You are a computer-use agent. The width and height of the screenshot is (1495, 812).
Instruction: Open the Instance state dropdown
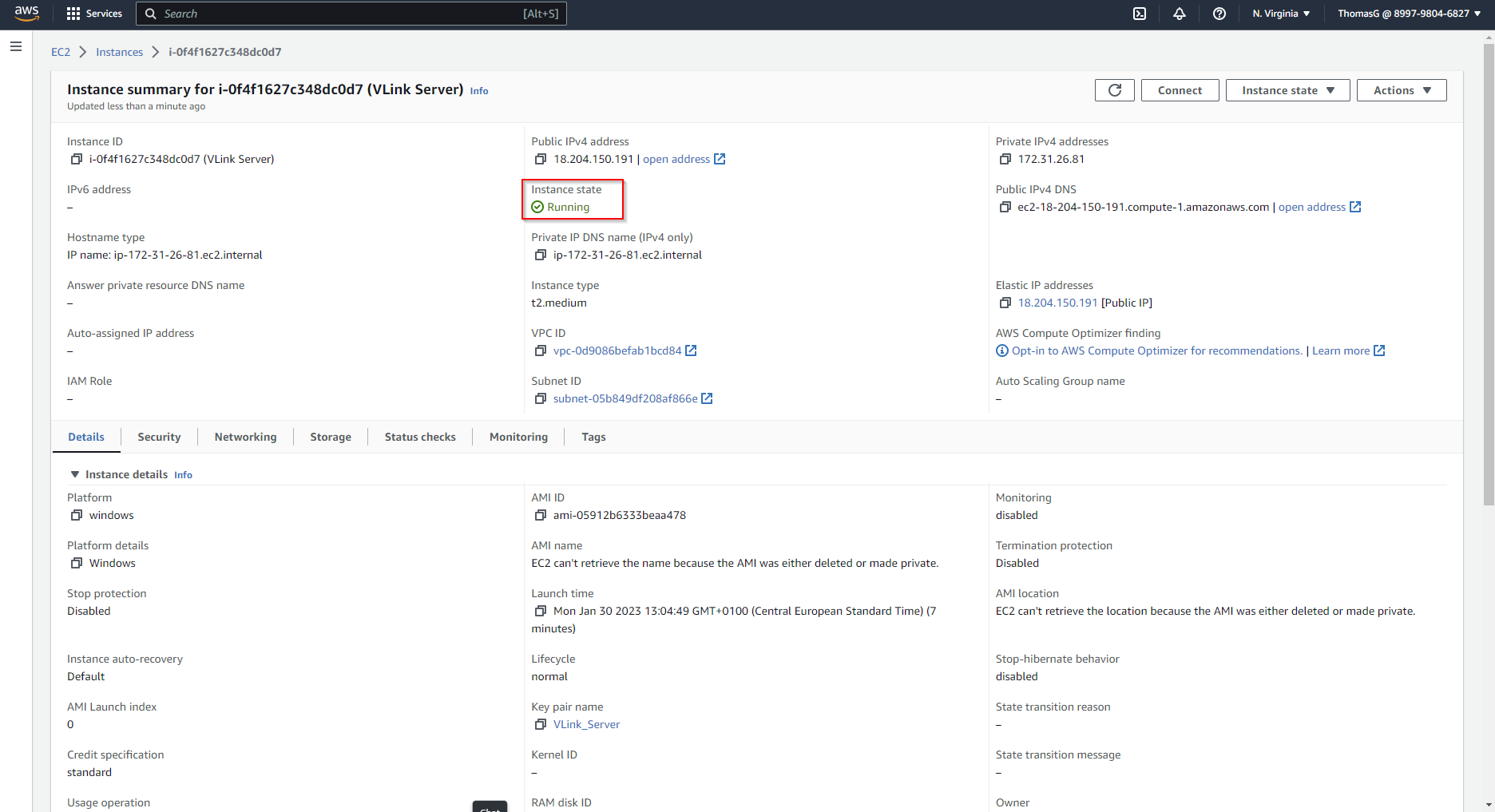pos(1287,90)
